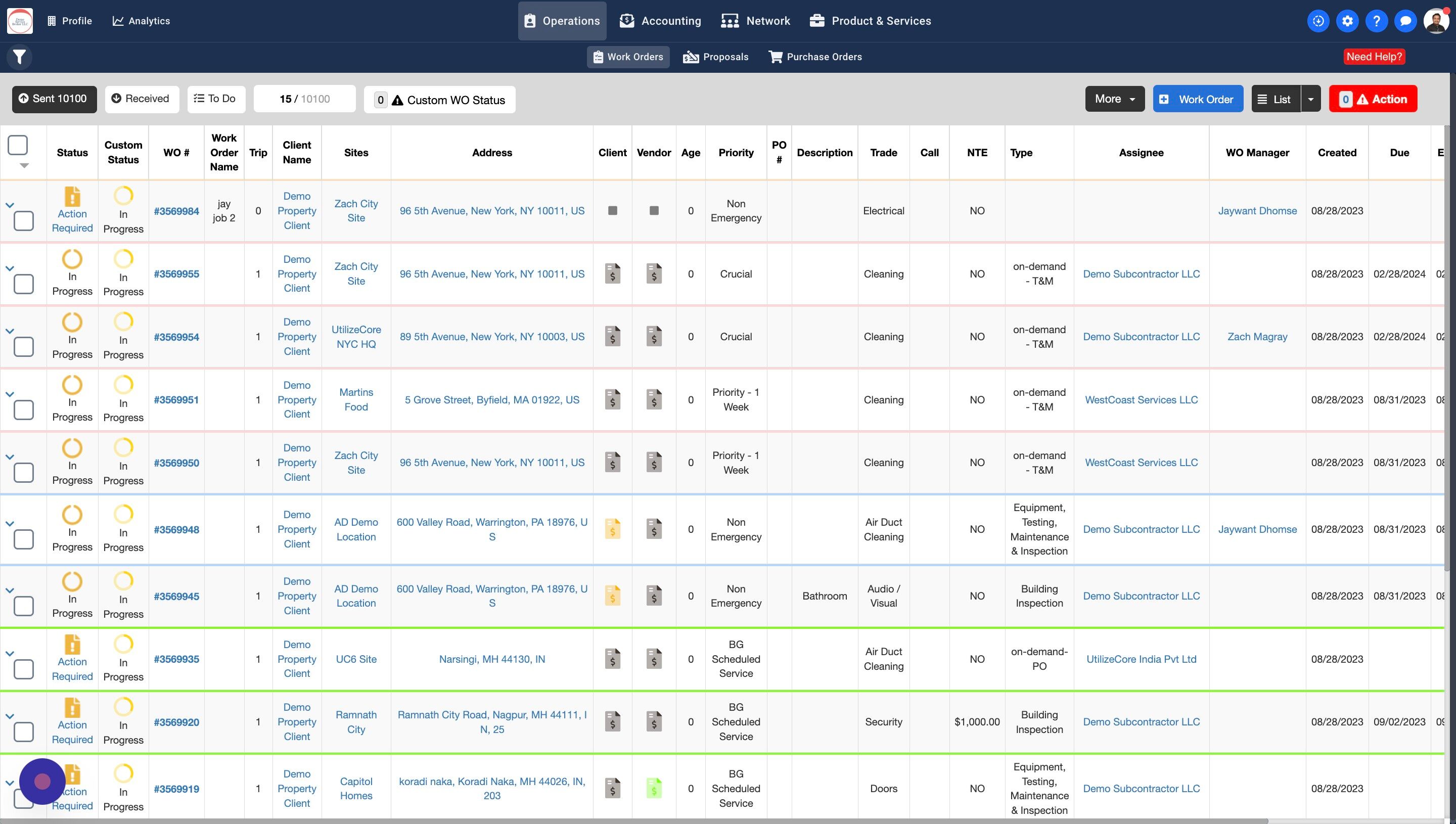Image resolution: width=1456 pixels, height=824 pixels.
Task: Toggle the select-all header checkbox
Action: tap(18, 145)
